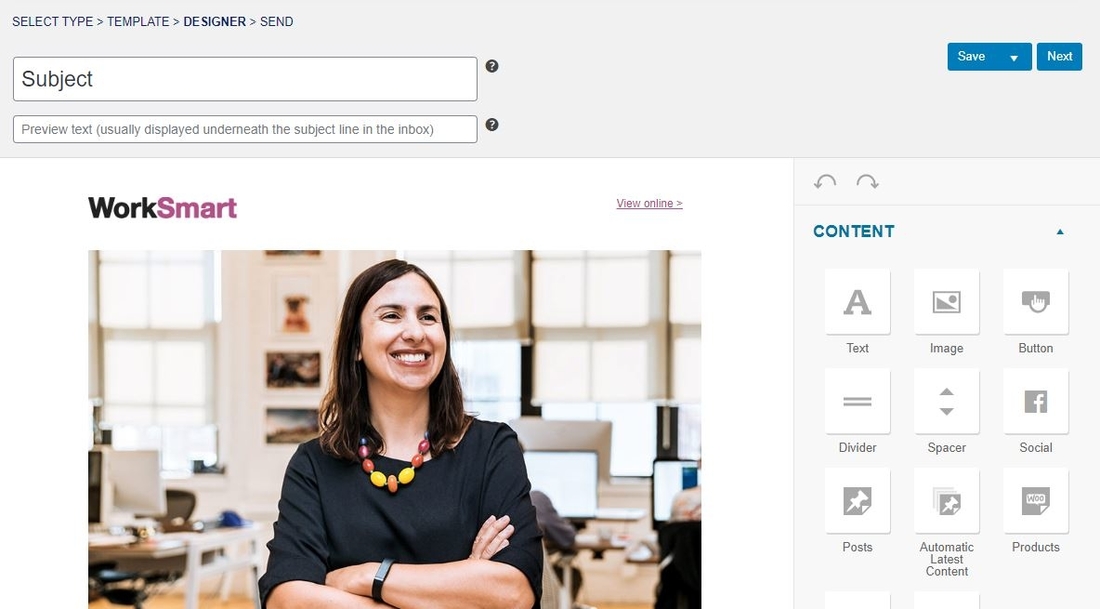Select the Automatic Latest Content block icon

[x=946, y=501]
